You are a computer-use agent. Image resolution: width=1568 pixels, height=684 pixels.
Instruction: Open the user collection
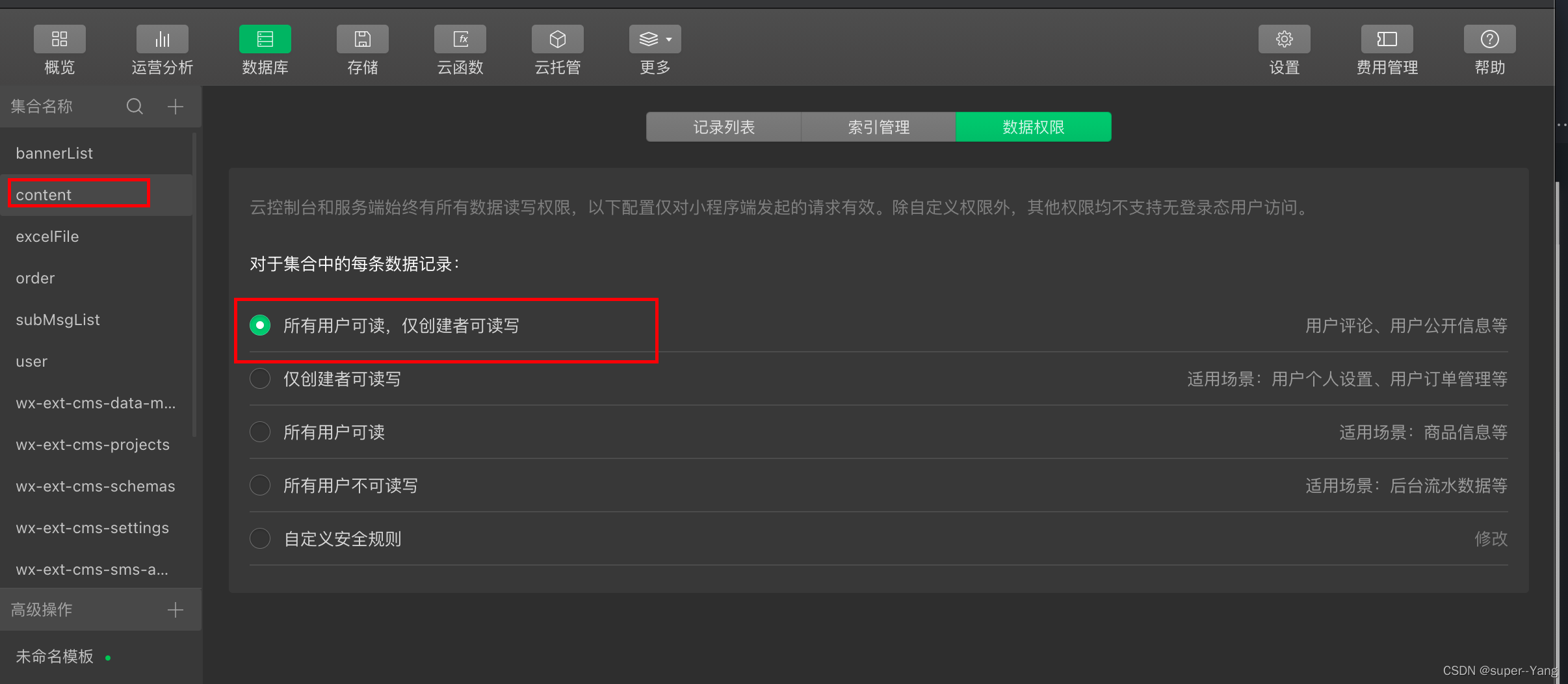[96, 362]
